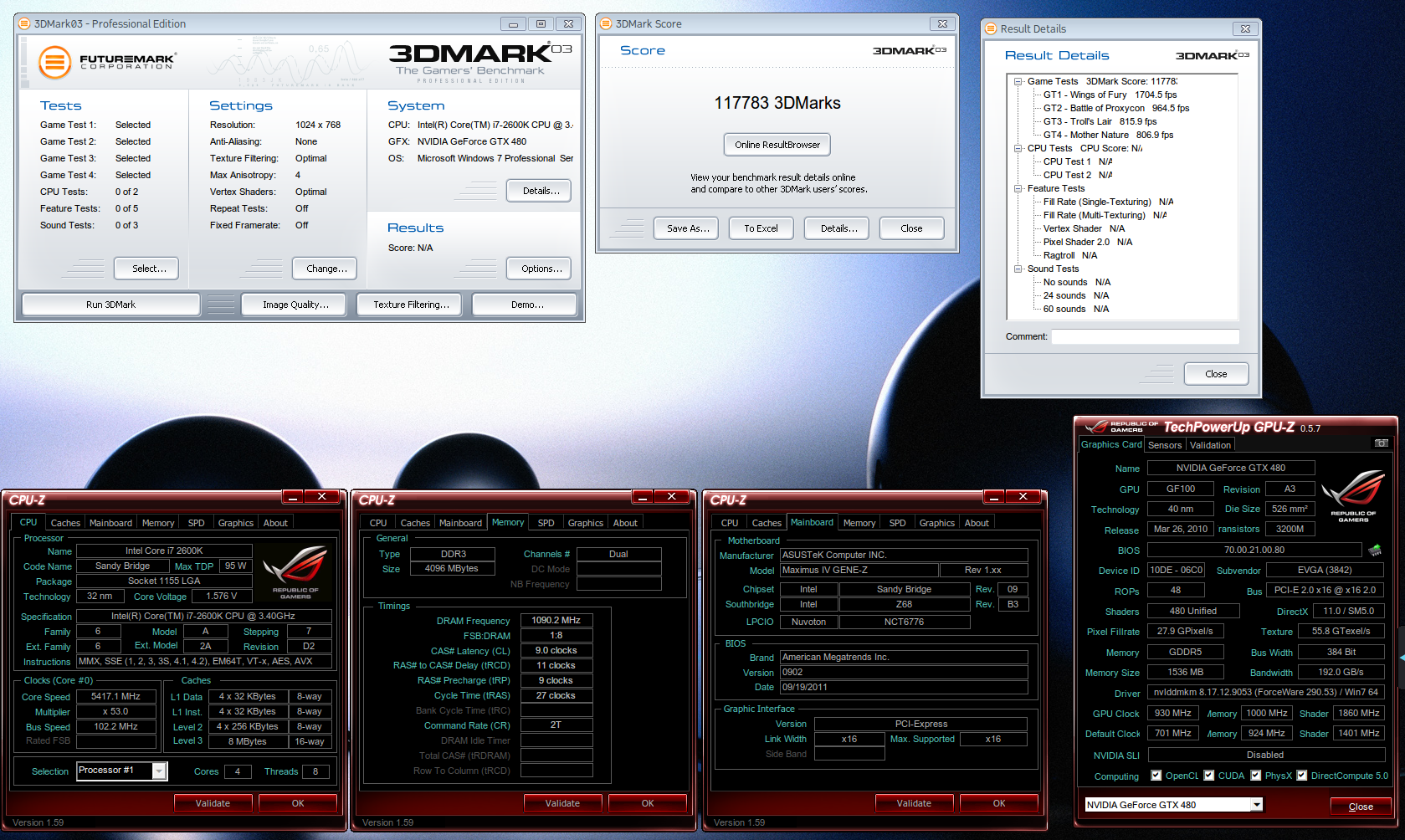Close the CPU-Z Memory window with X
Screen dimensions: 1405x840
(x=672, y=497)
